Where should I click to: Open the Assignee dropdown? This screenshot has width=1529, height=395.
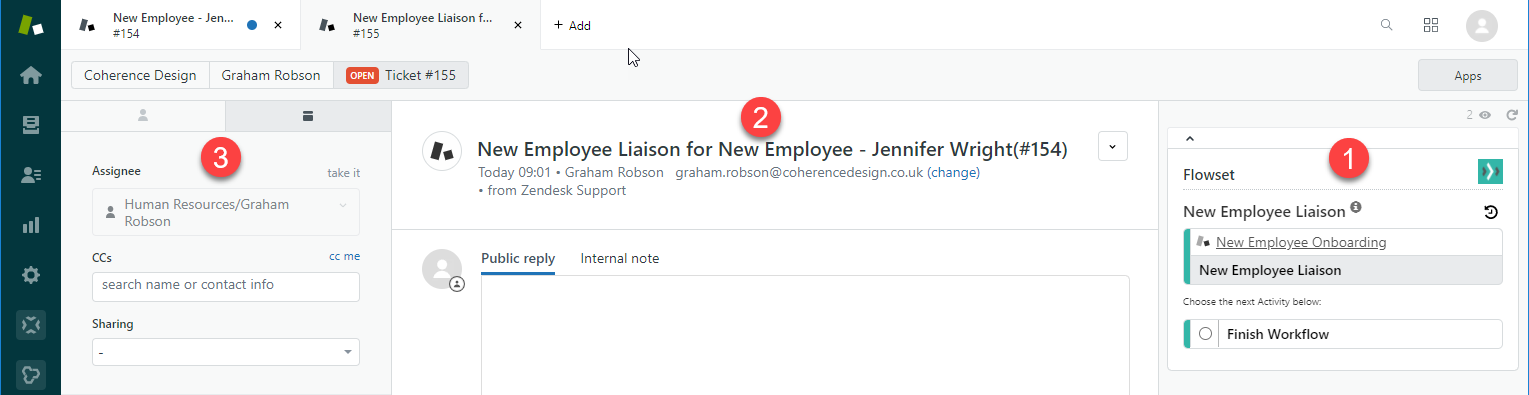(225, 212)
